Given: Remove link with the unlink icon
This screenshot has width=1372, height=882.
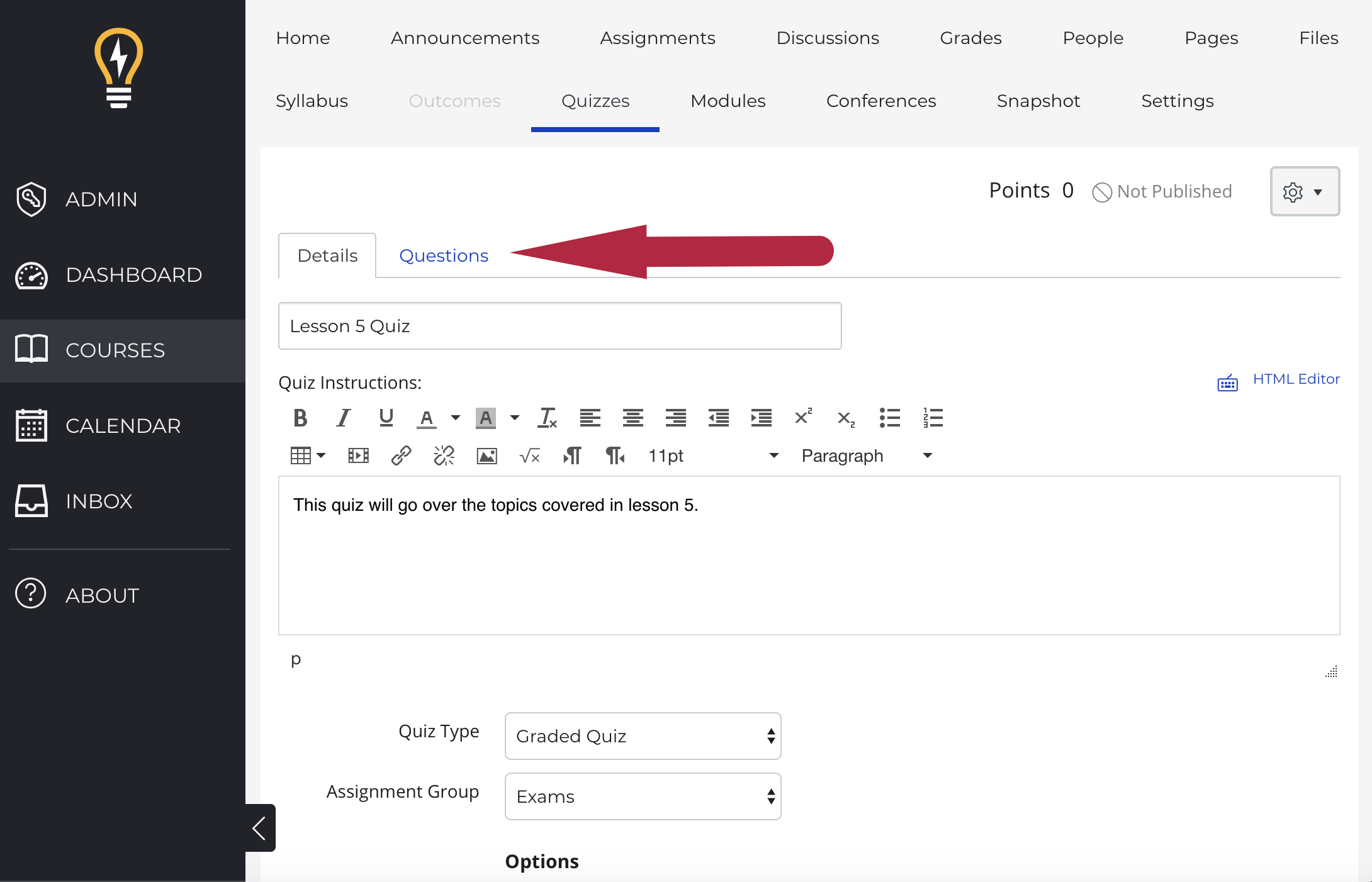Looking at the screenshot, I should coord(444,455).
